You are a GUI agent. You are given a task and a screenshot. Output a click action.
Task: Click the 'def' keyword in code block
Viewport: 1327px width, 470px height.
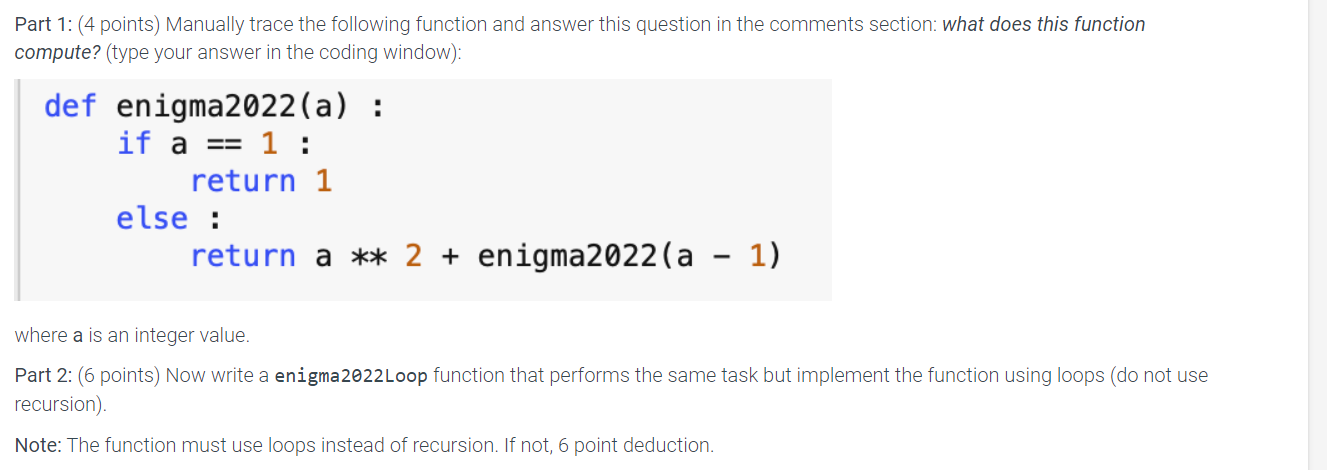click(x=70, y=106)
